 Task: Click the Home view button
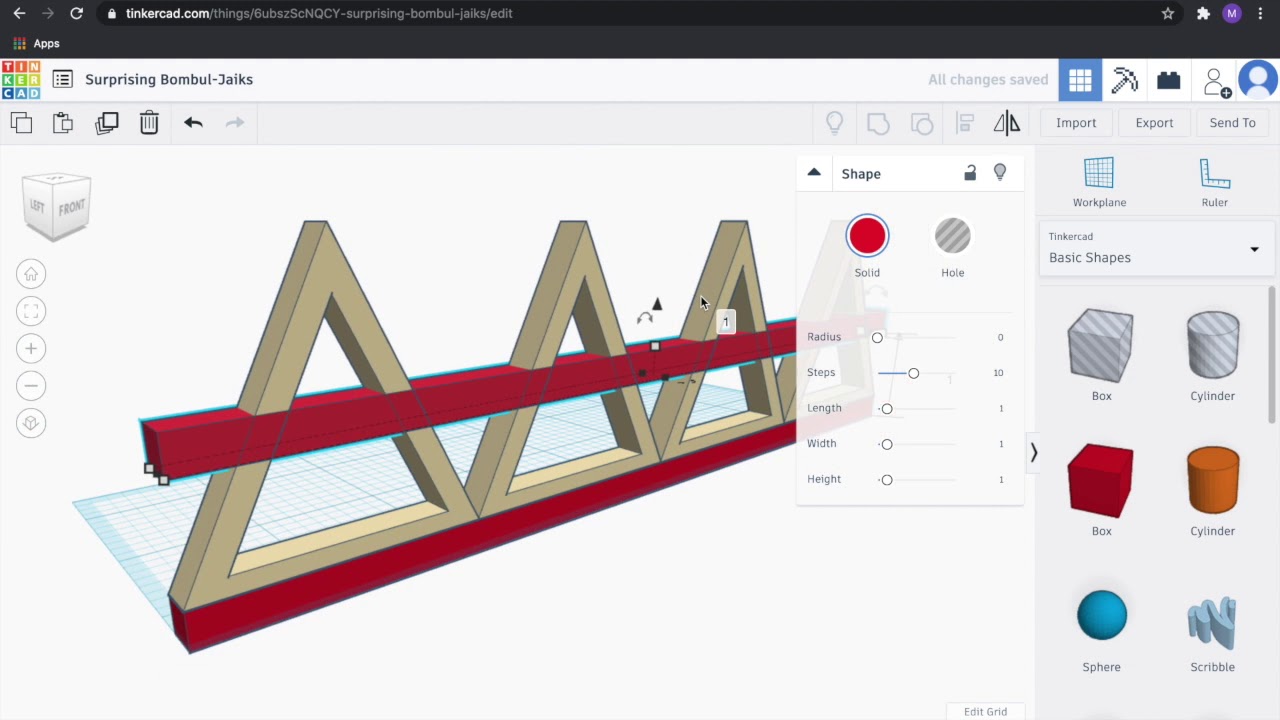point(31,274)
